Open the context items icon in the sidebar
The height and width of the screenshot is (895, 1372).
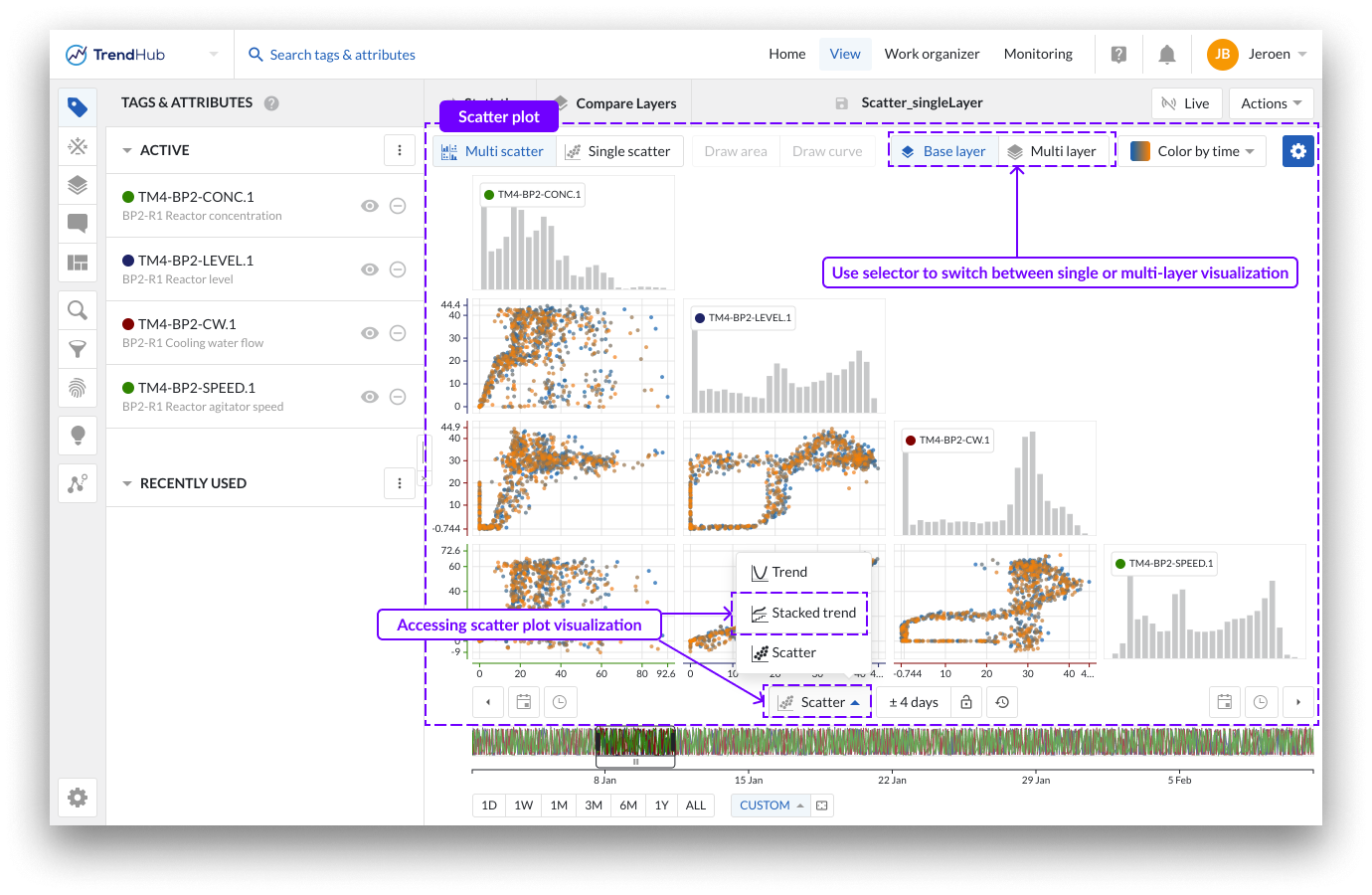(78, 147)
